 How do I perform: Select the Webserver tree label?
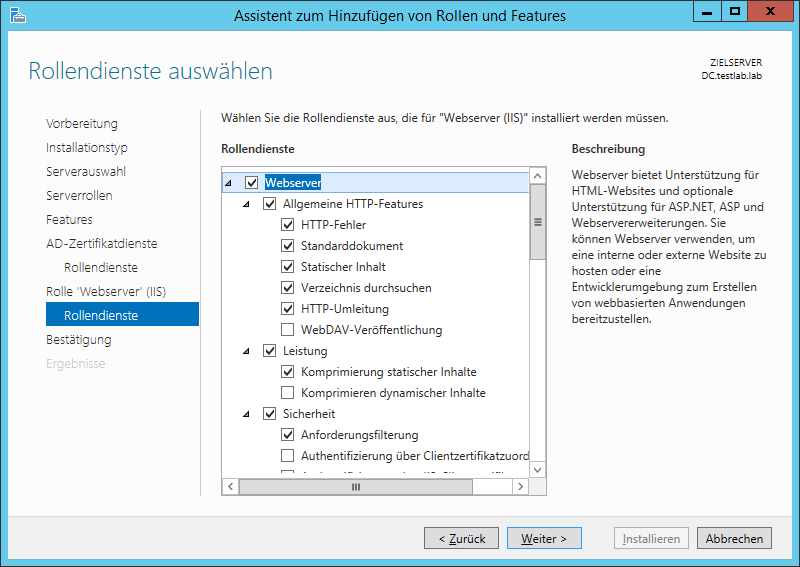click(293, 183)
